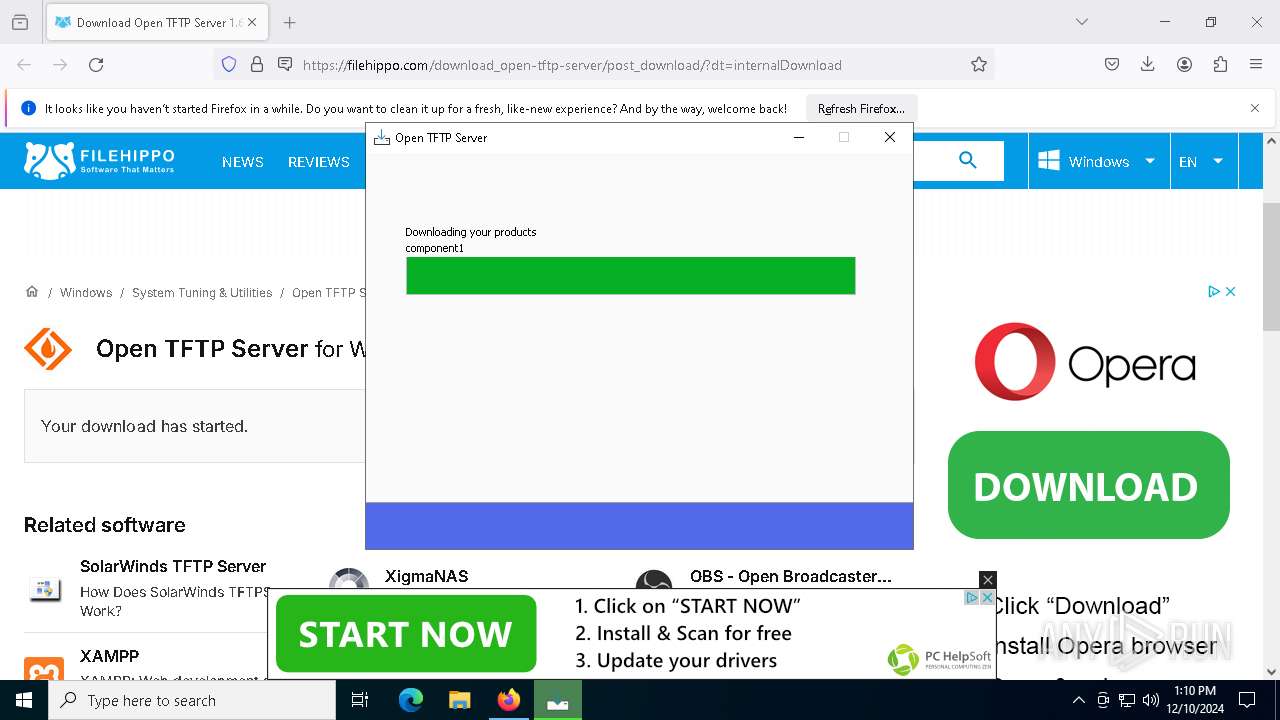This screenshot has height=720, width=1280.
Task: Show hidden tray icons chevron
Action: pyautogui.click(x=1078, y=700)
